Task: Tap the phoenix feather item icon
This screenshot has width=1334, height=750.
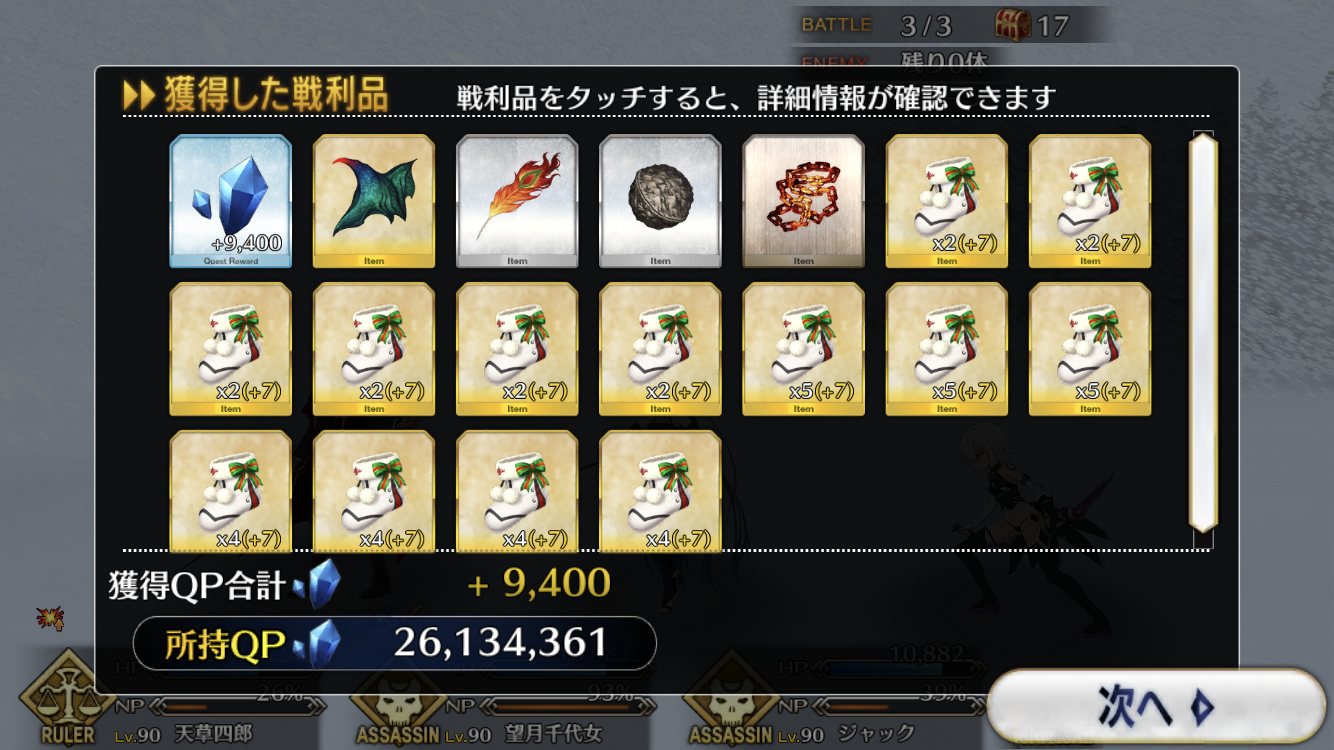Action: (x=517, y=201)
